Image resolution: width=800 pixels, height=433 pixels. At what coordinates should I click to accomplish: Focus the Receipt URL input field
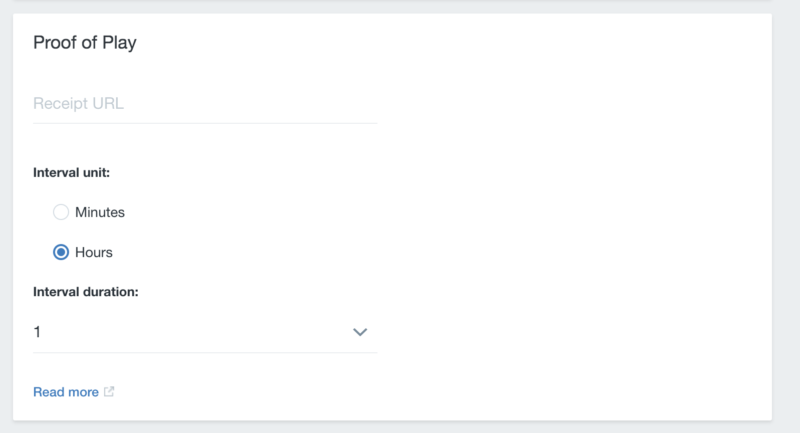coord(205,104)
